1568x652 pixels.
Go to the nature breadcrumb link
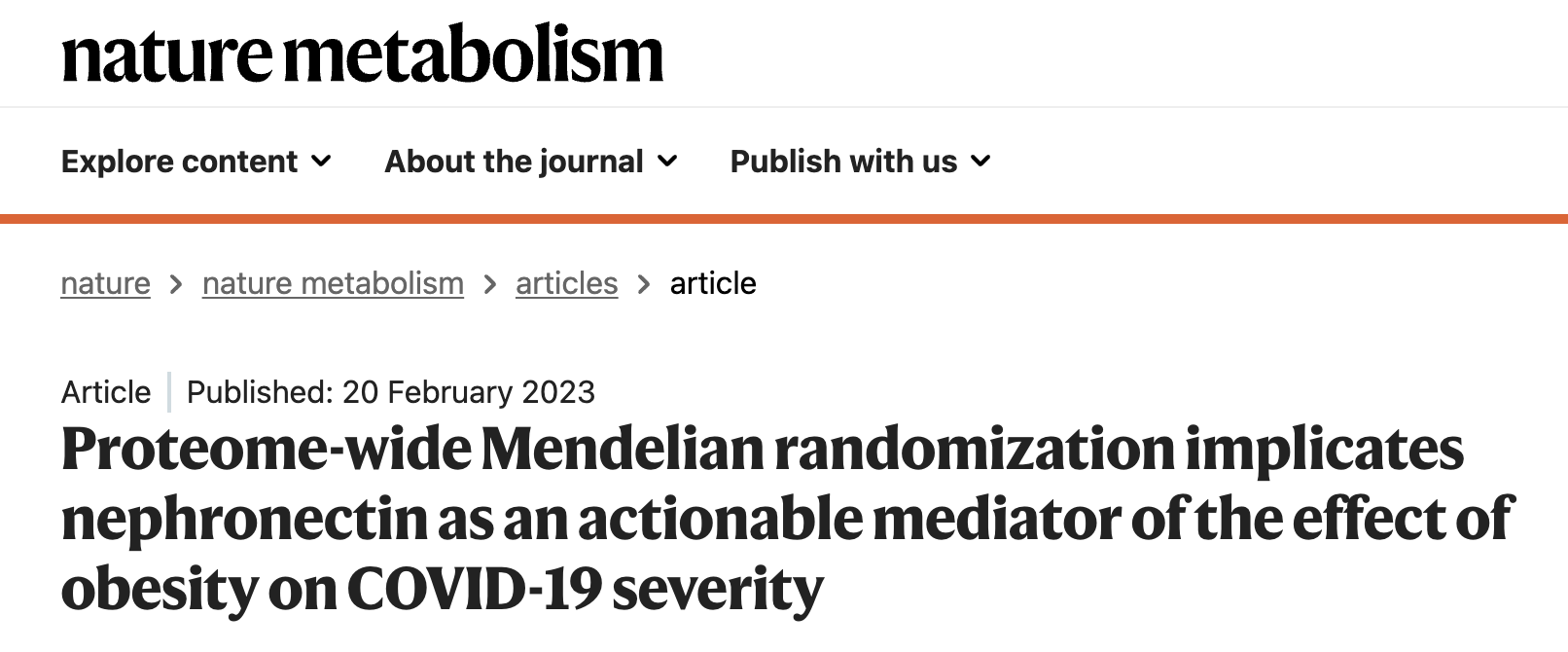pos(105,283)
